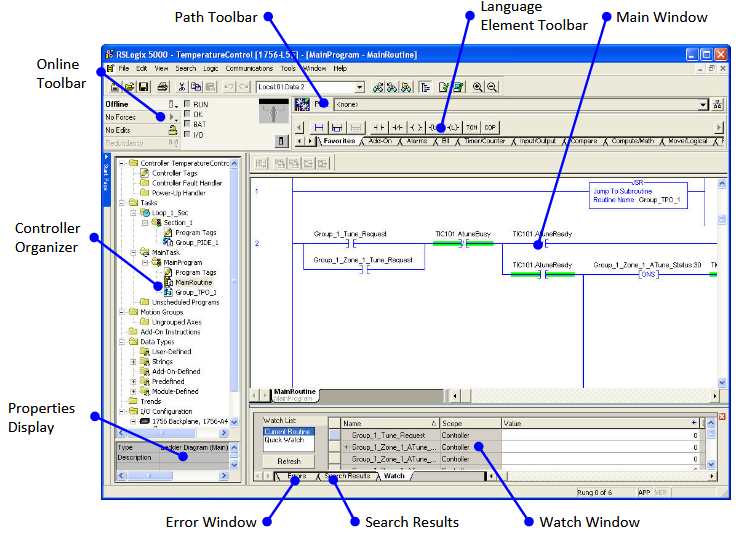The width and height of the screenshot is (753, 556).
Task: Toggle the RUN status checkbox
Action: [187, 104]
